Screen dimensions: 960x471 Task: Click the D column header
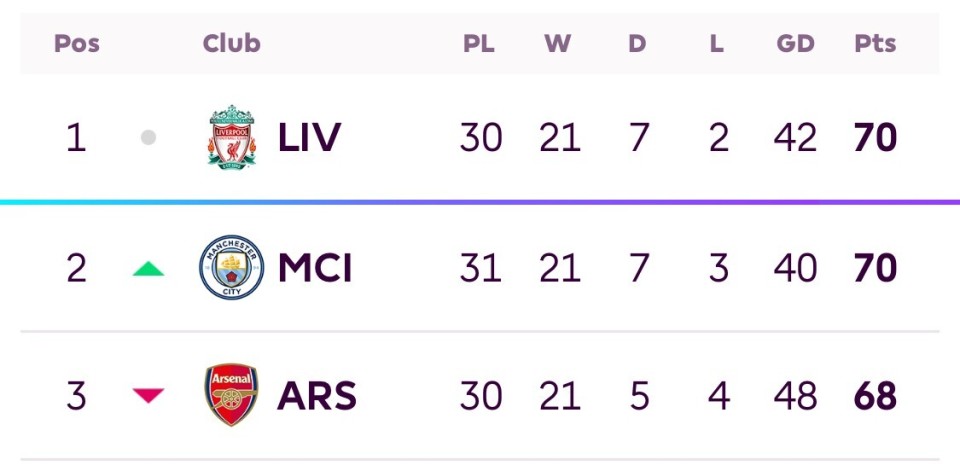(x=637, y=44)
